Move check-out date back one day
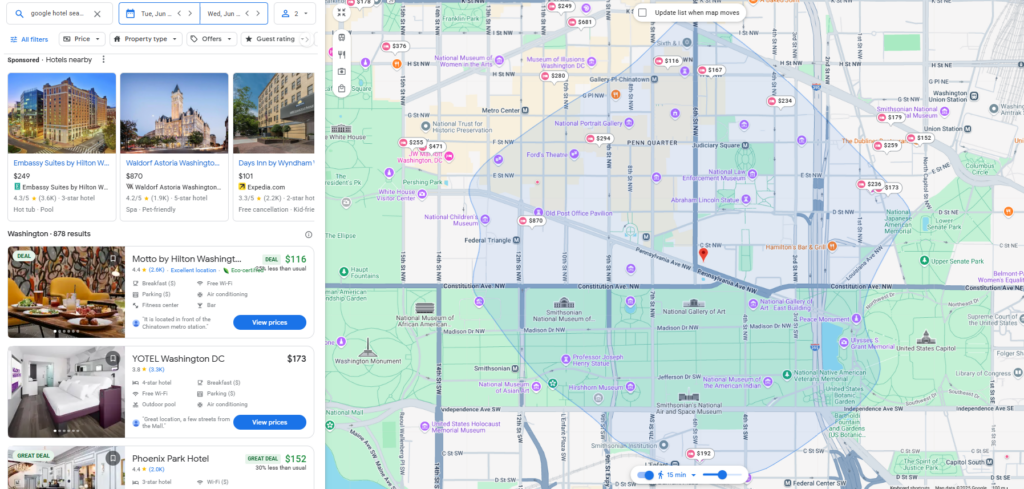Image resolution: width=1024 pixels, height=489 pixels. coord(247,14)
